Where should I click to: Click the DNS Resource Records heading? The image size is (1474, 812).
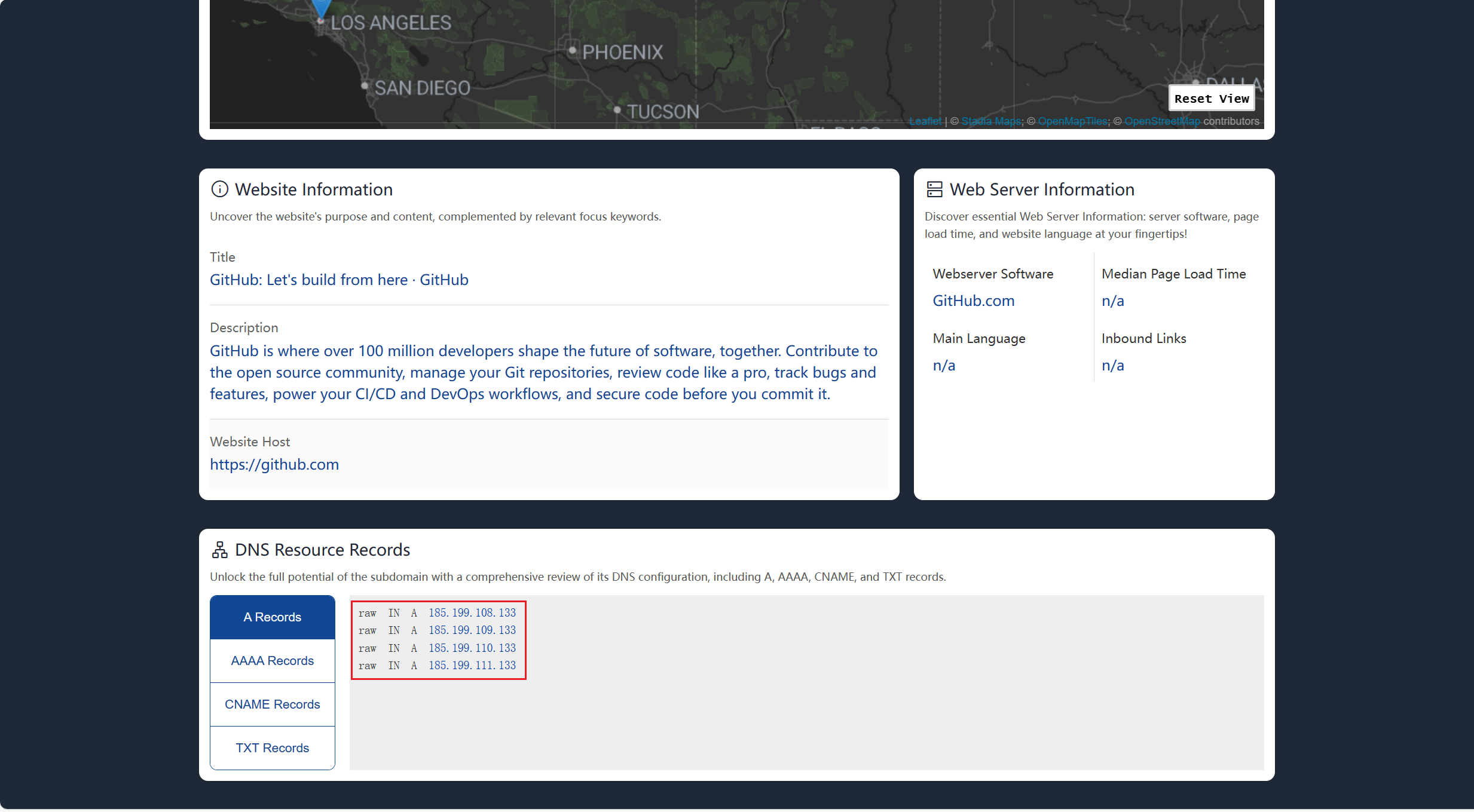(322, 550)
